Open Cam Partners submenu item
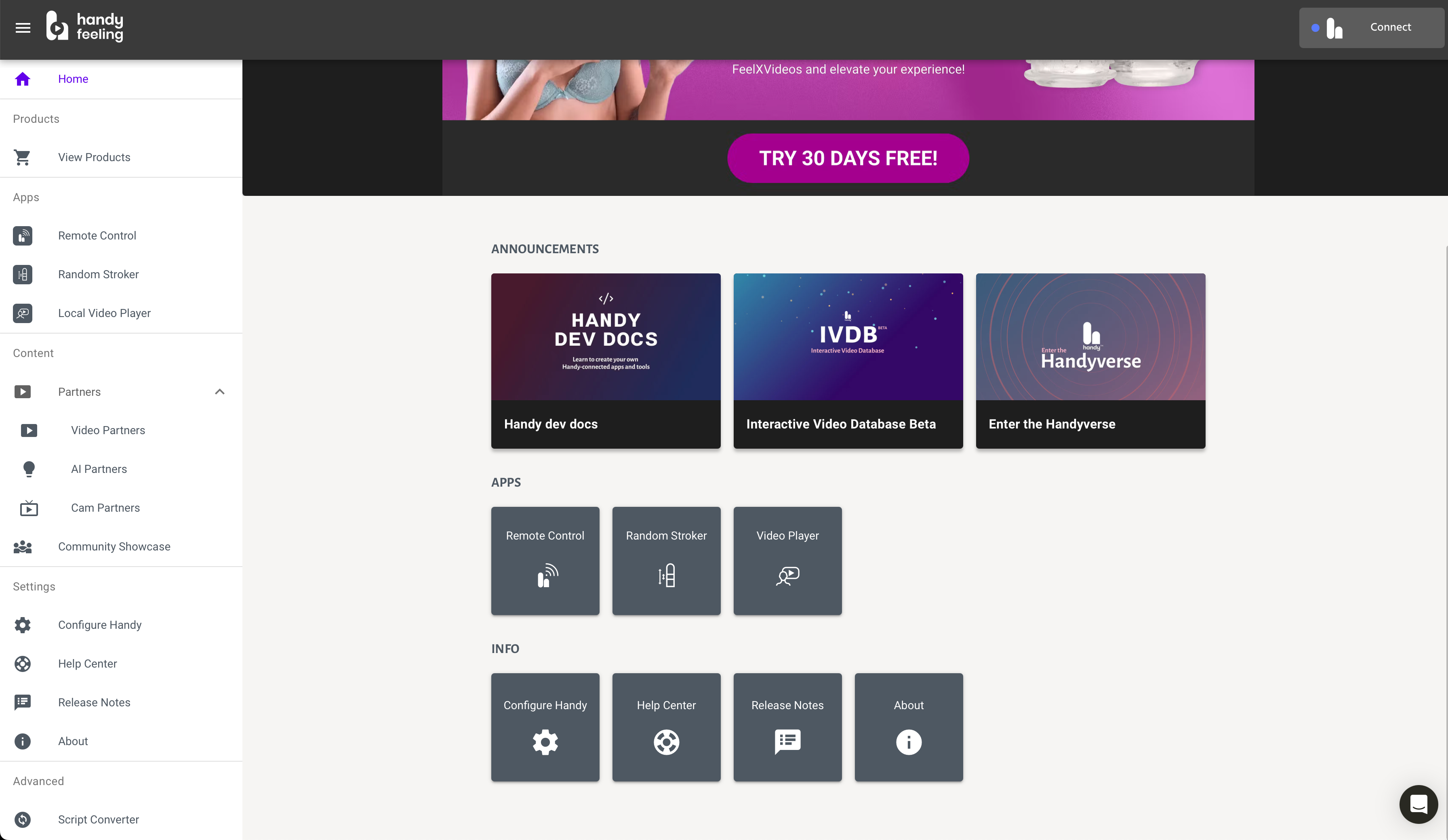 point(121,508)
